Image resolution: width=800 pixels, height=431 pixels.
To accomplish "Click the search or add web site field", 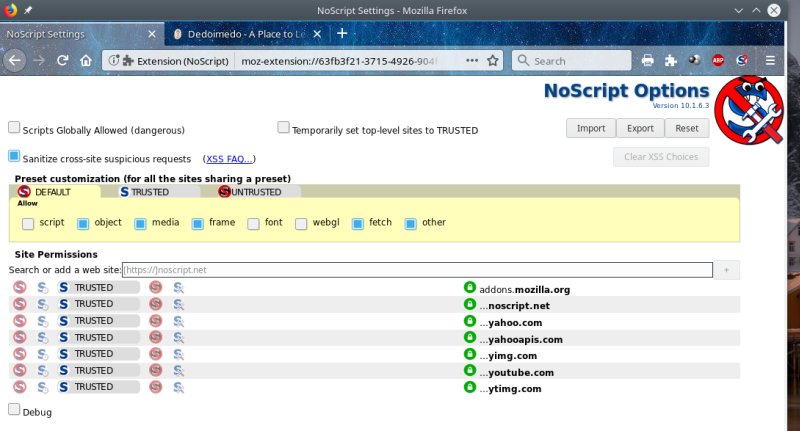I will 417,270.
